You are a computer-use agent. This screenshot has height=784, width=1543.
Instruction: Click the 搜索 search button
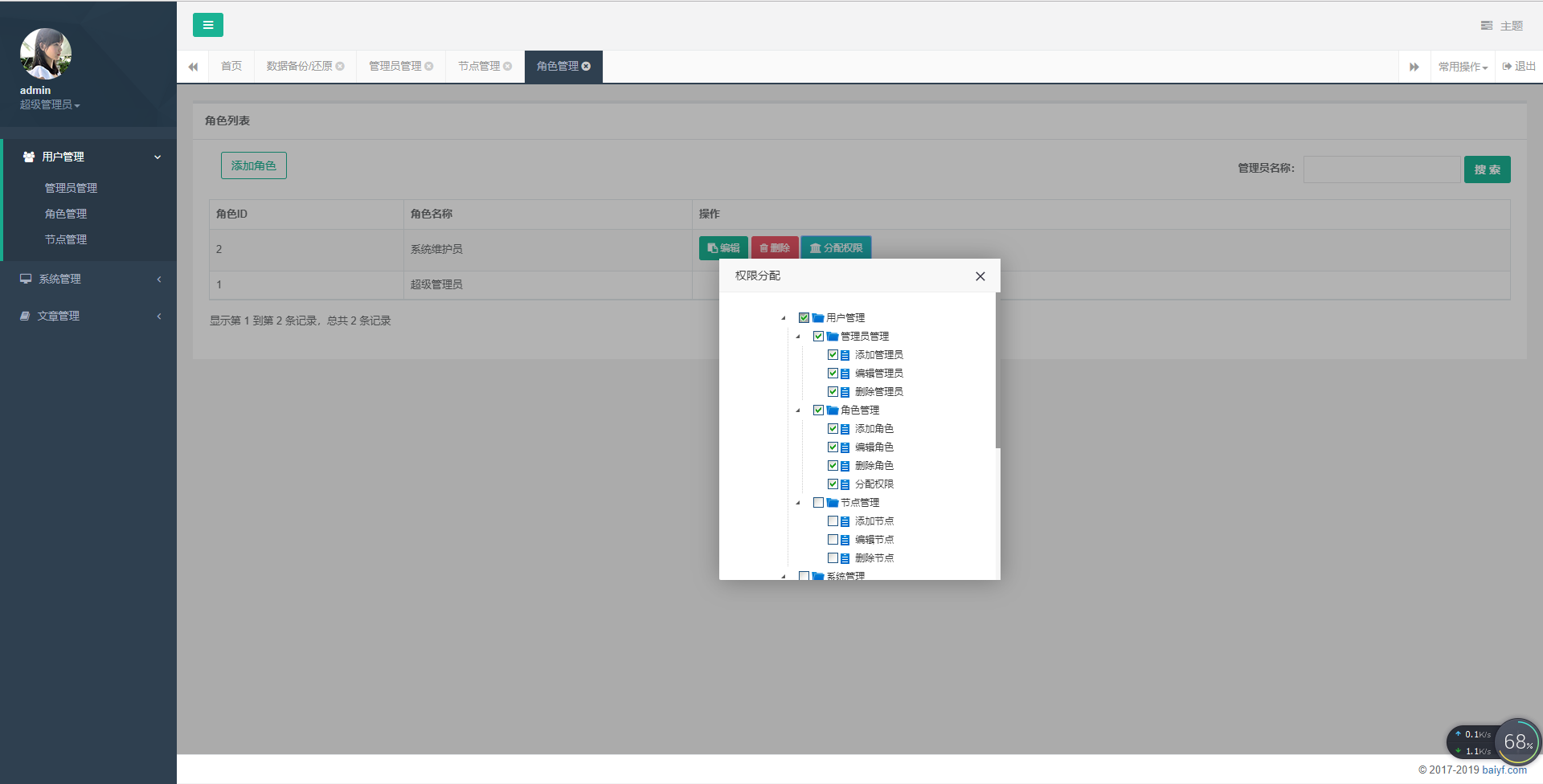coord(1487,169)
